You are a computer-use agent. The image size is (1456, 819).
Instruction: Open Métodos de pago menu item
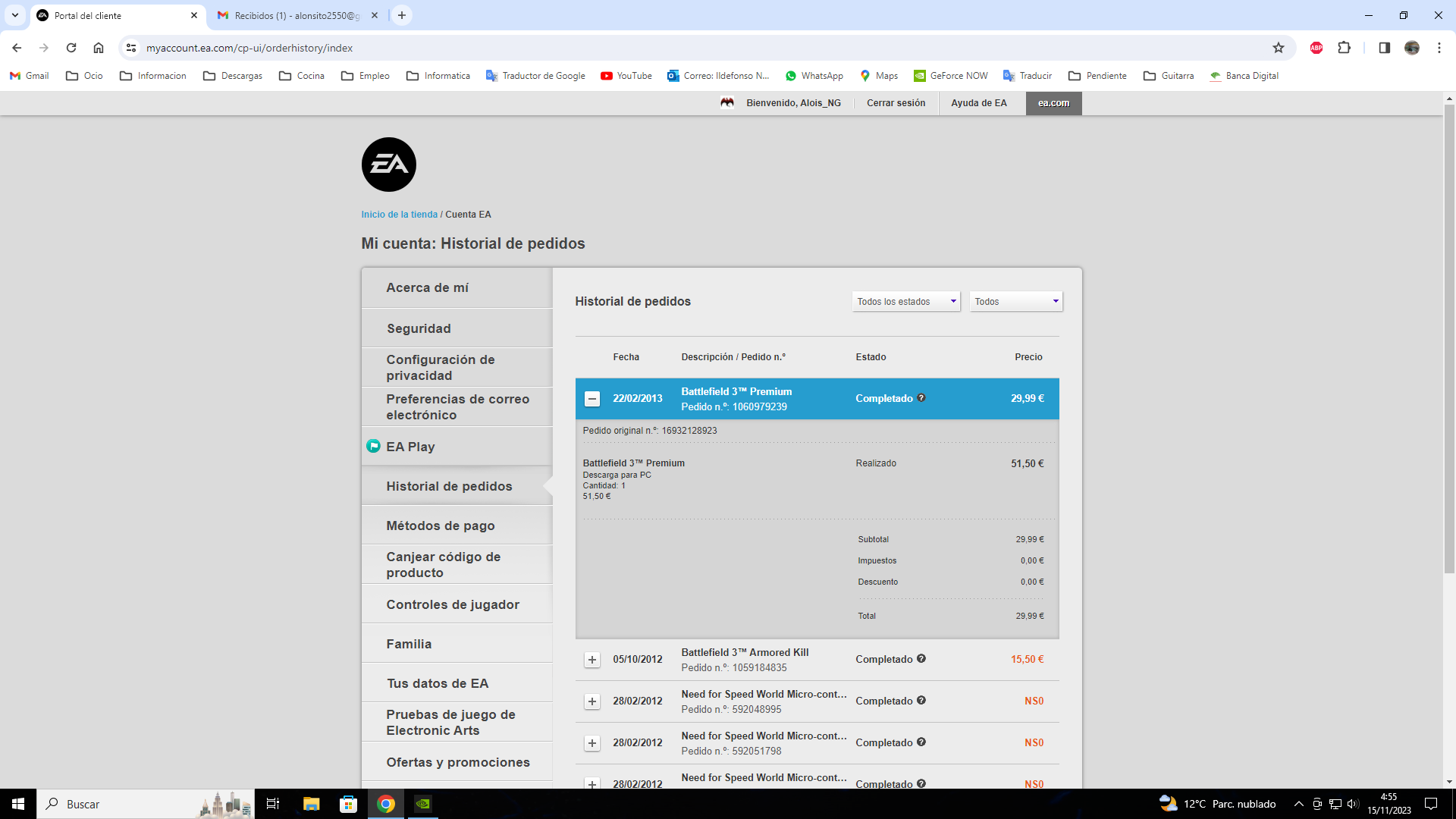pyautogui.click(x=441, y=526)
